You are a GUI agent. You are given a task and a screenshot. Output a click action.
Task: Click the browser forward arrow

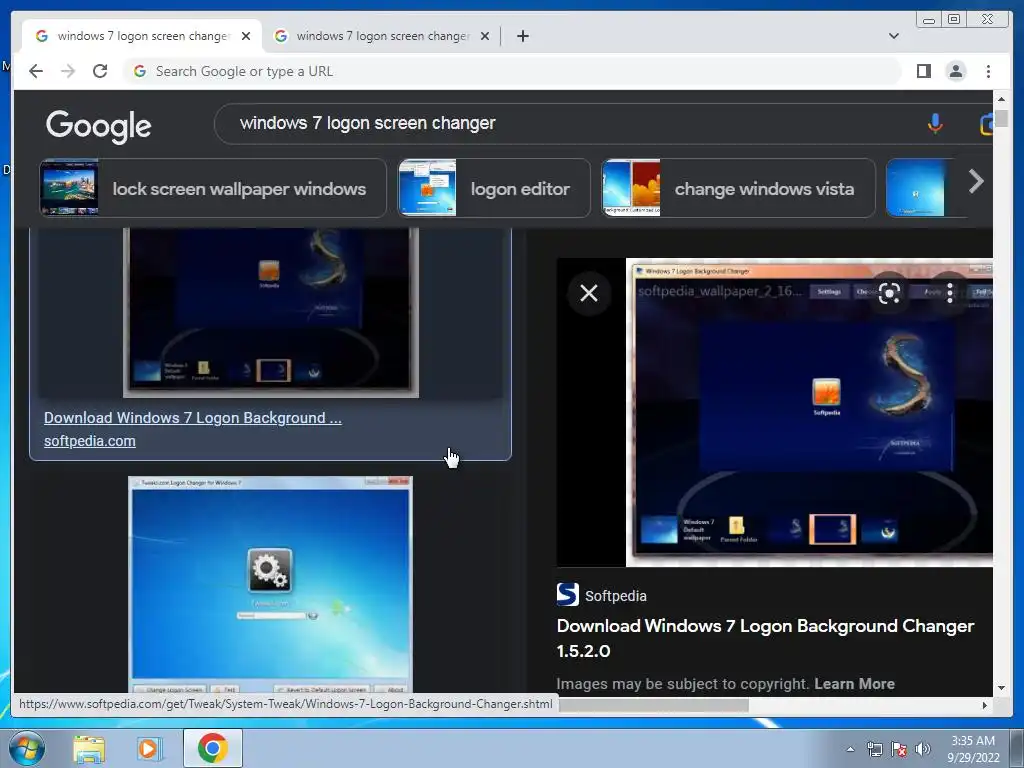coord(68,71)
